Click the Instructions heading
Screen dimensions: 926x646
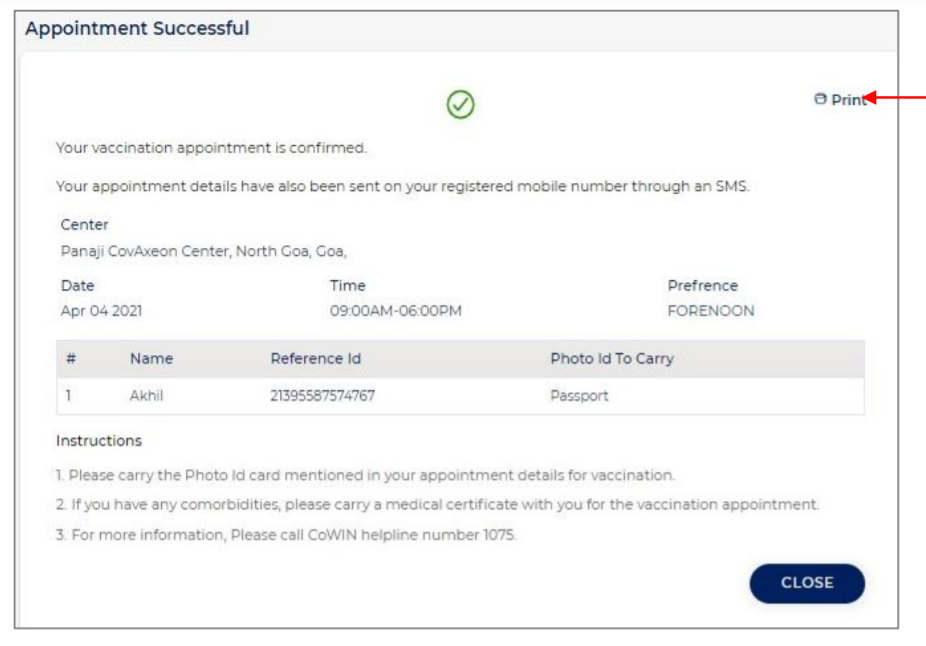[99, 441]
